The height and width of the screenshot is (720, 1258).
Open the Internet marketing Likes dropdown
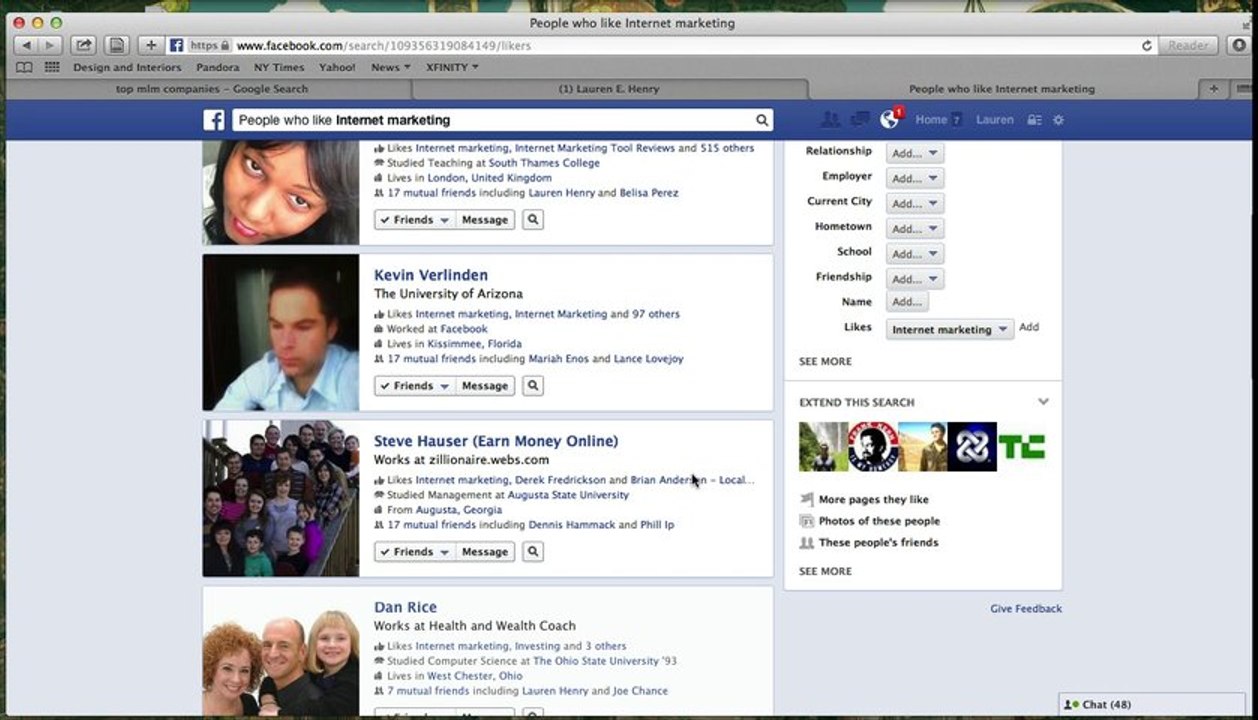tap(950, 329)
